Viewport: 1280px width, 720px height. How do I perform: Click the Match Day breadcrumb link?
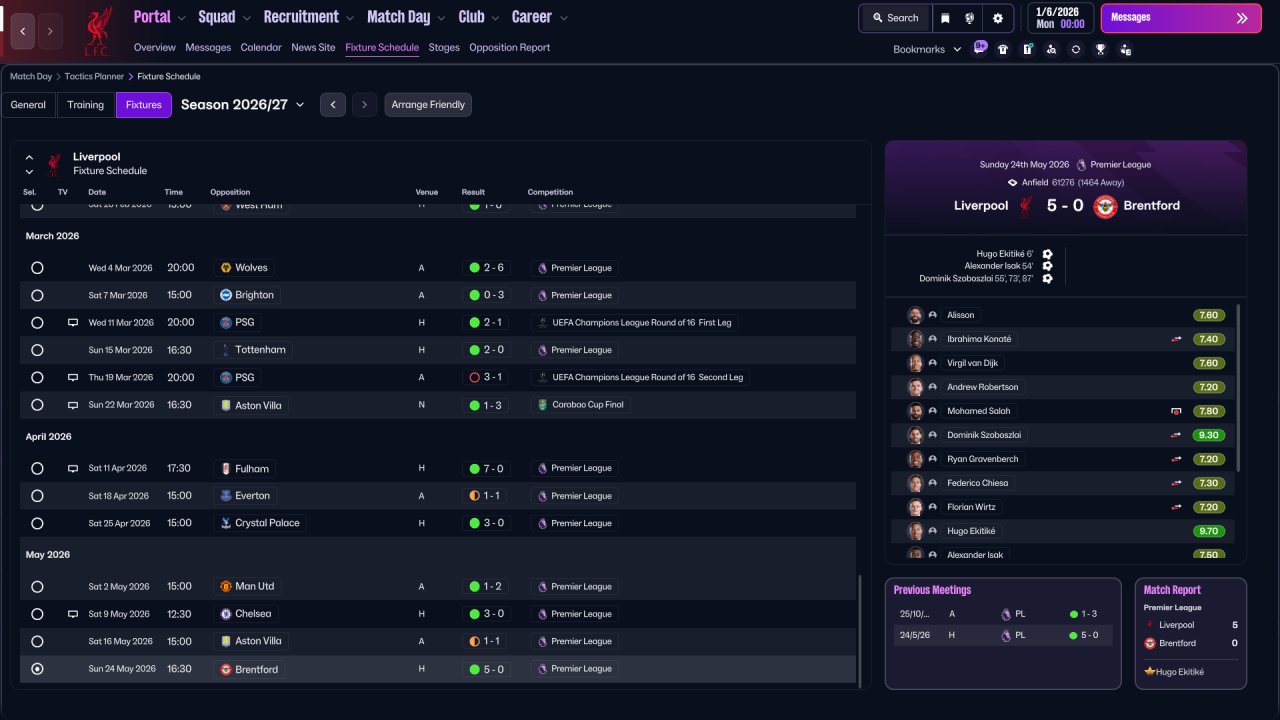pyautogui.click(x=31, y=76)
